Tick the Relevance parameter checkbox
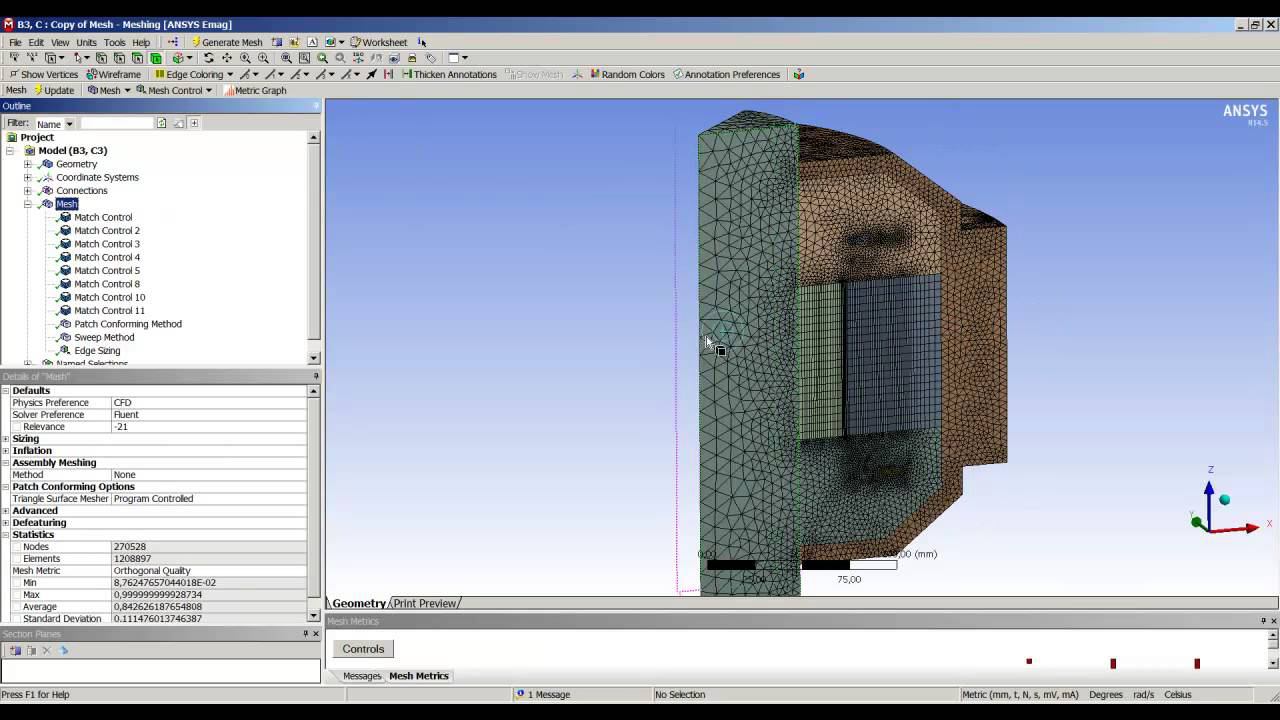Image resolution: width=1280 pixels, height=720 pixels. coord(17,427)
